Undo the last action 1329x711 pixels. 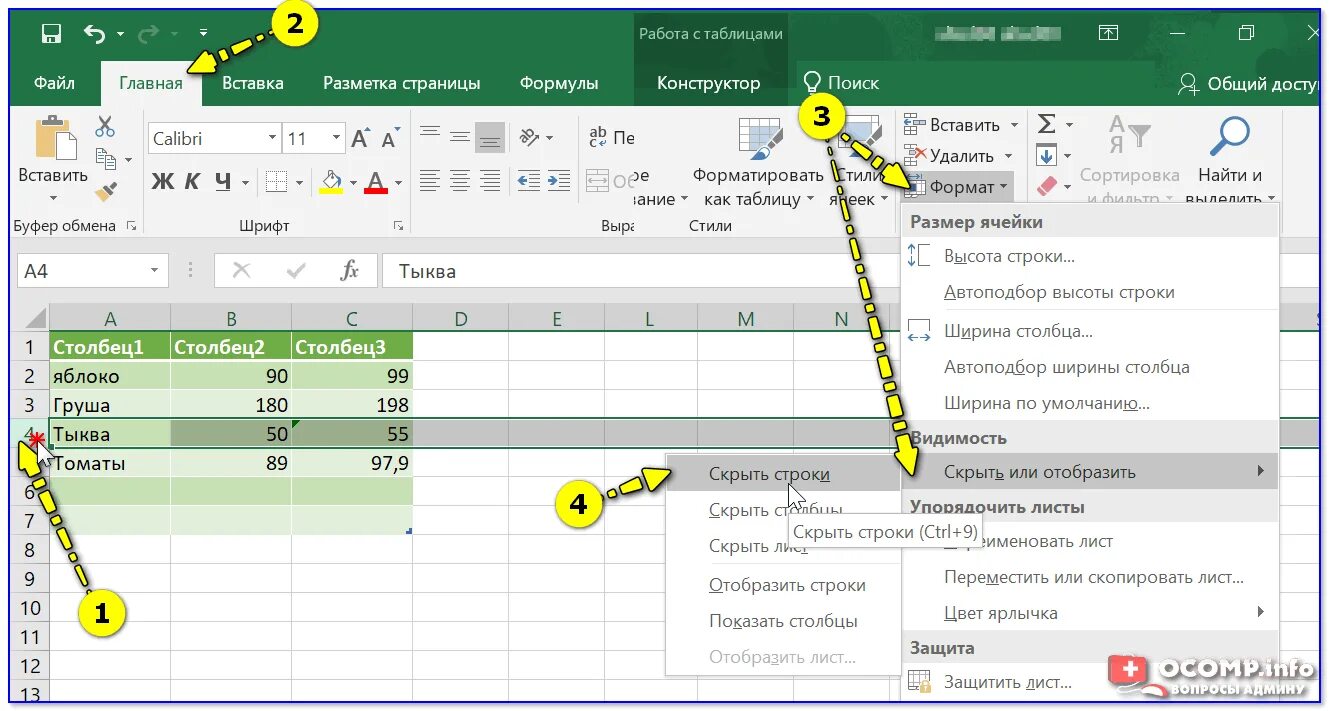95,34
